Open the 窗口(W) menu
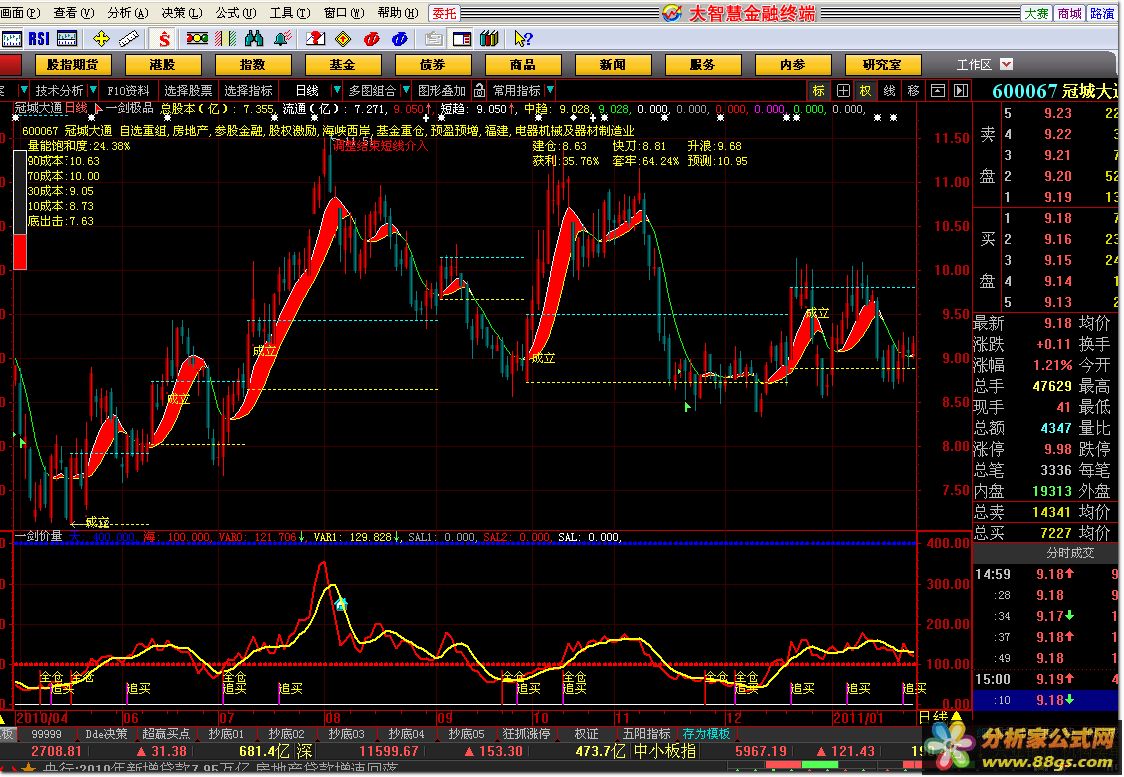Screen dimensions: 1124x777 tap(344, 13)
